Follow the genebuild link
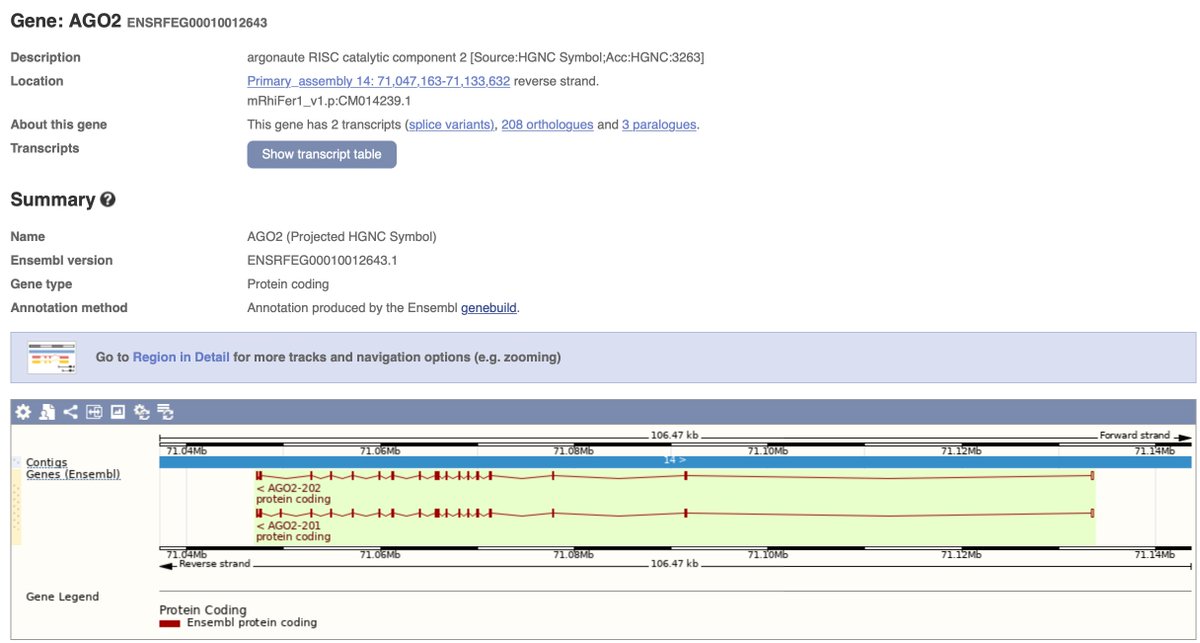 [488, 308]
